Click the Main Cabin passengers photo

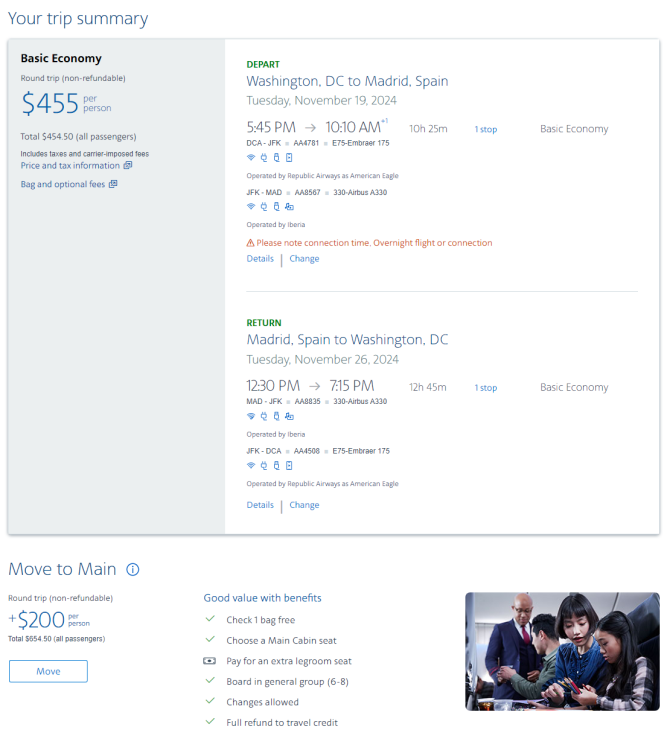pyautogui.click(x=562, y=651)
